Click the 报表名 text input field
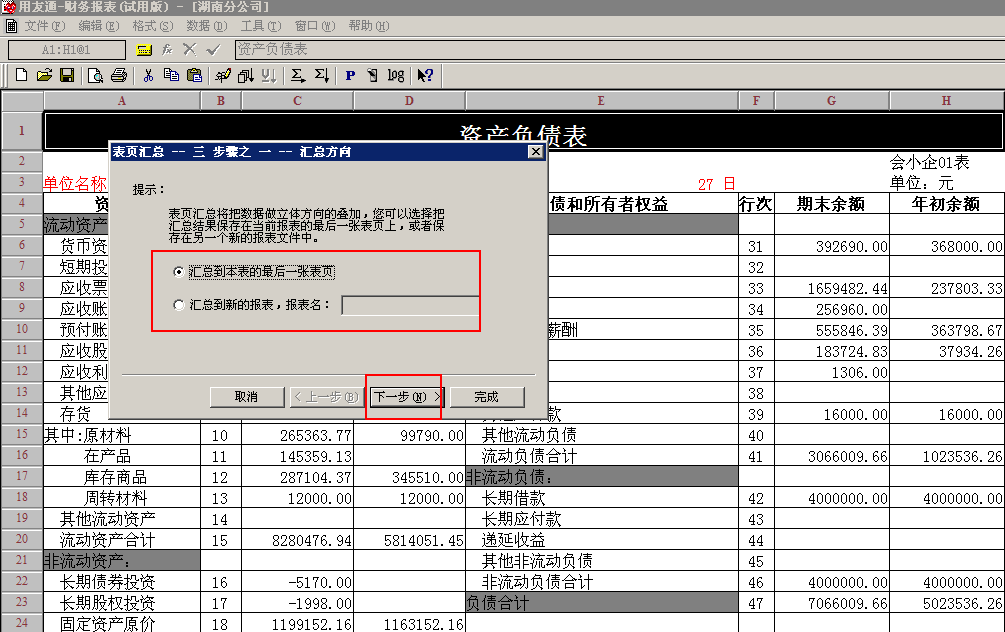This screenshot has height=632, width=1005. [x=410, y=305]
